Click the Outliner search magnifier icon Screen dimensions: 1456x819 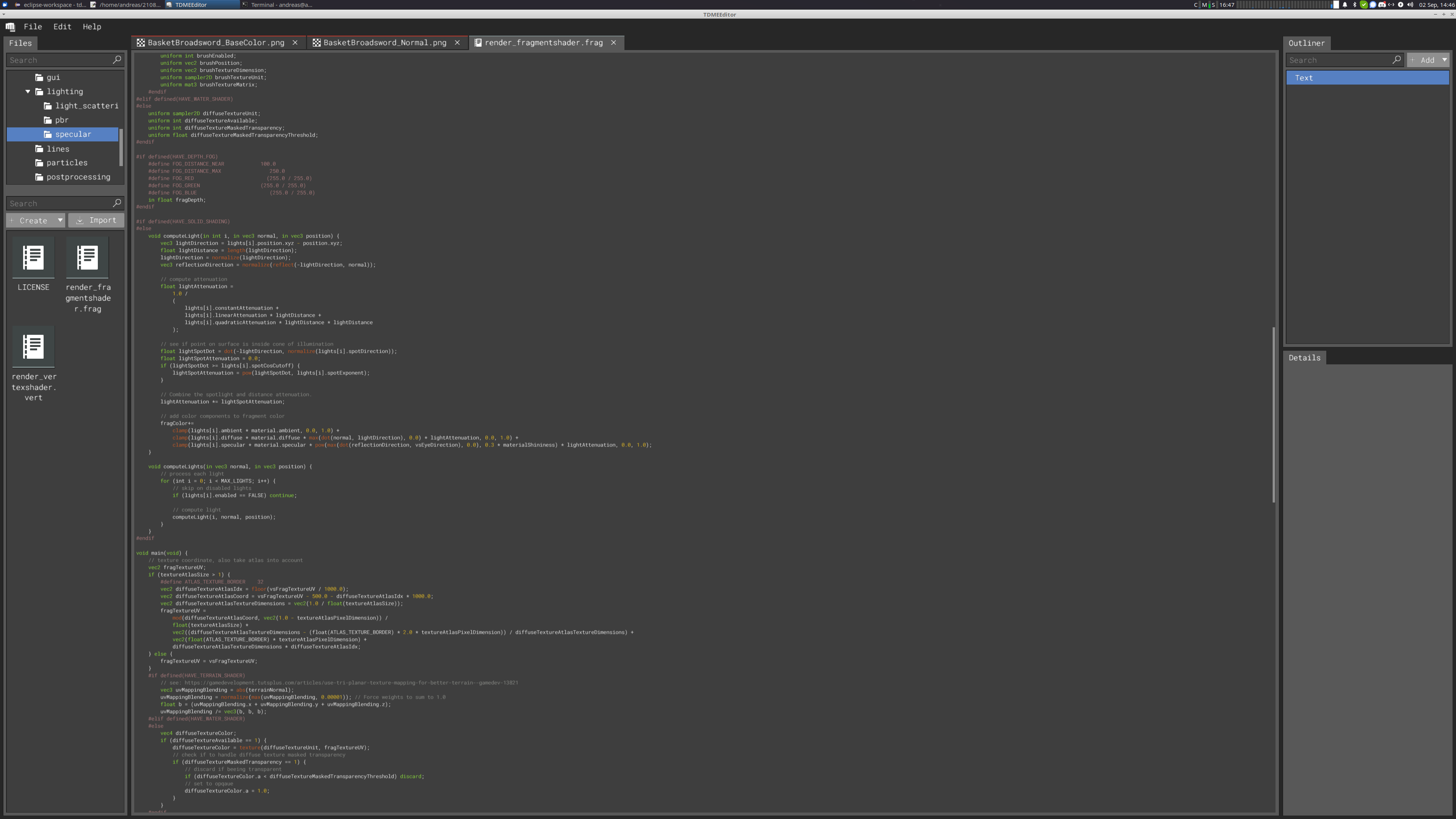(1396, 60)
